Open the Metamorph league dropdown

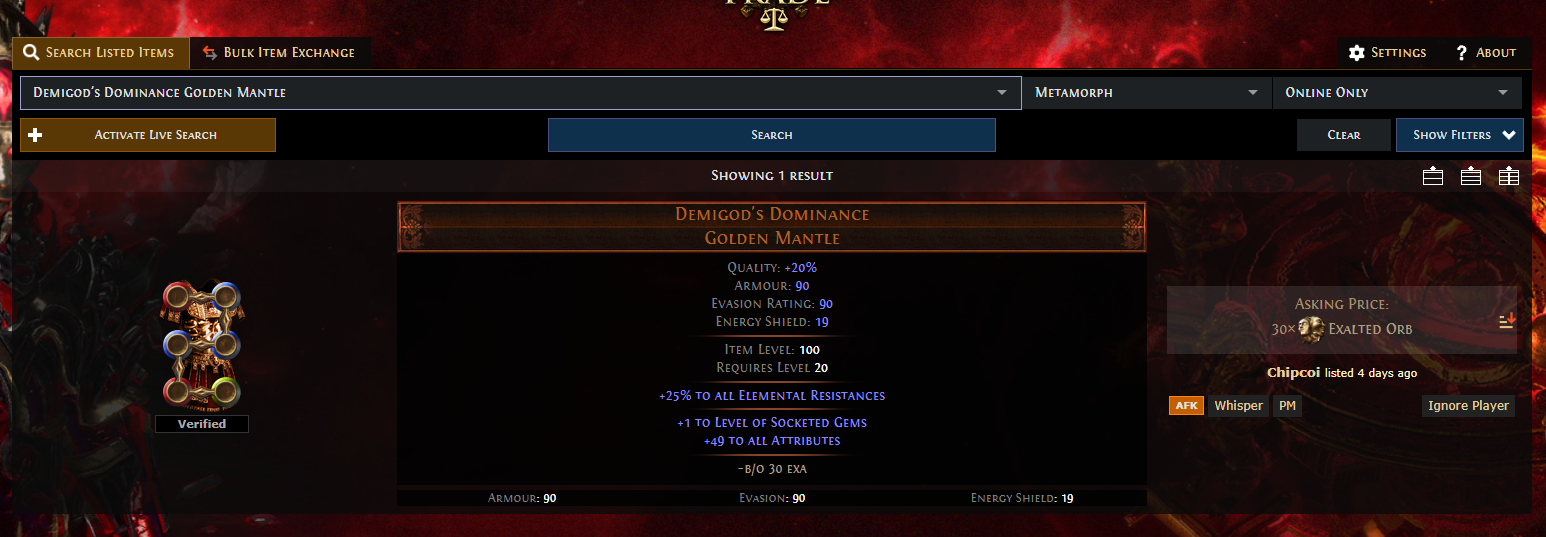(x=1146, y=93)
